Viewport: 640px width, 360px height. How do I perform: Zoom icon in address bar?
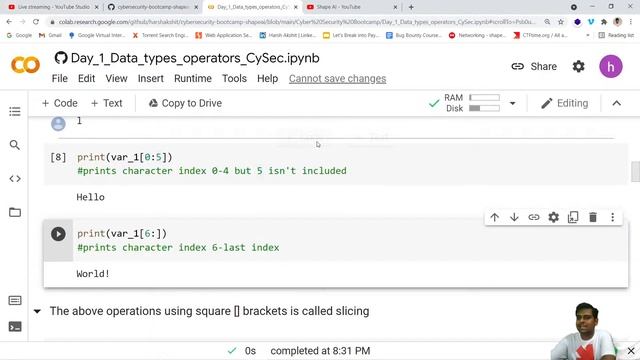pyautogui.click(x=547, y=22)
